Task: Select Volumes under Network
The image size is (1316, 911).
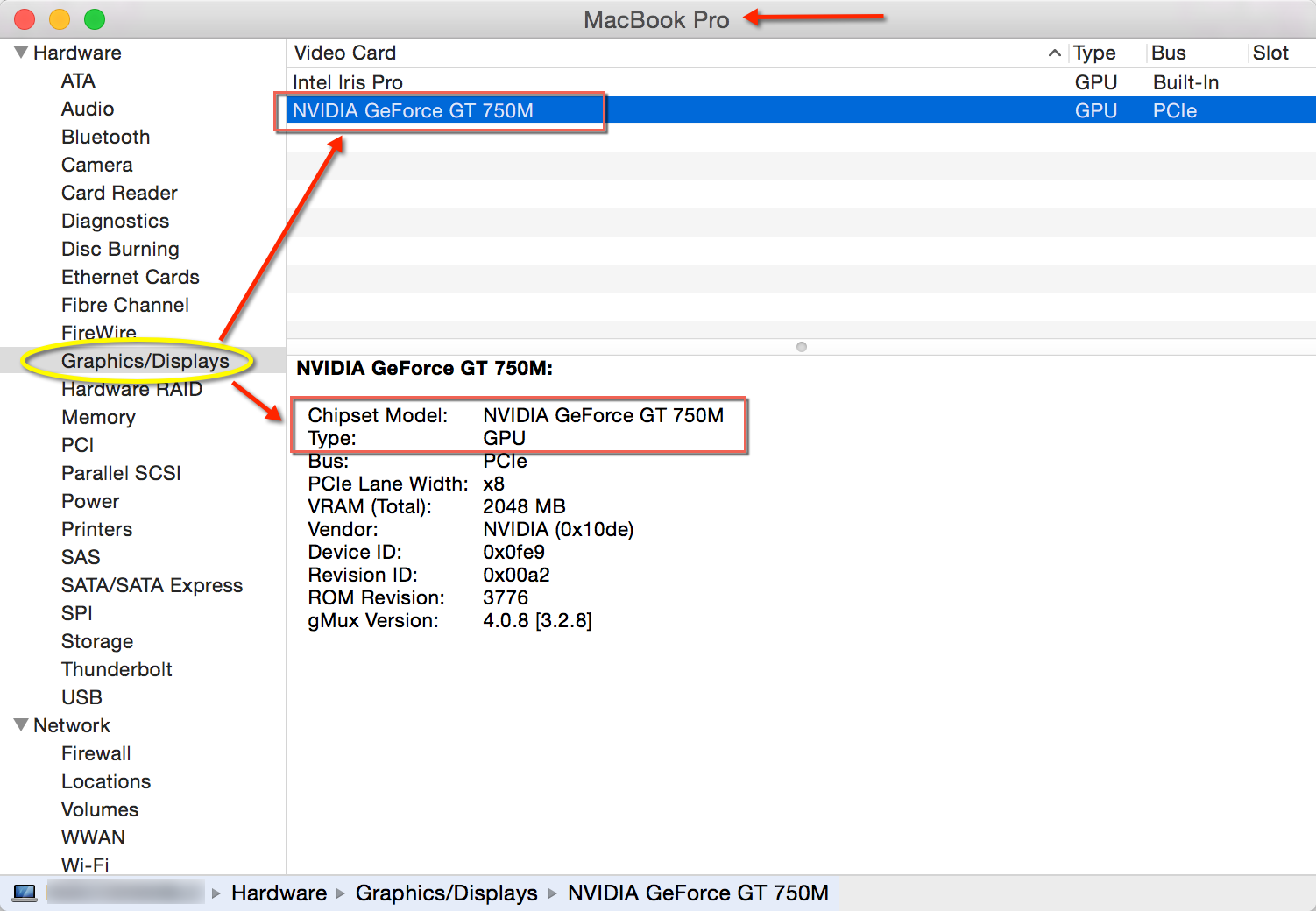Action: [100, 809]
